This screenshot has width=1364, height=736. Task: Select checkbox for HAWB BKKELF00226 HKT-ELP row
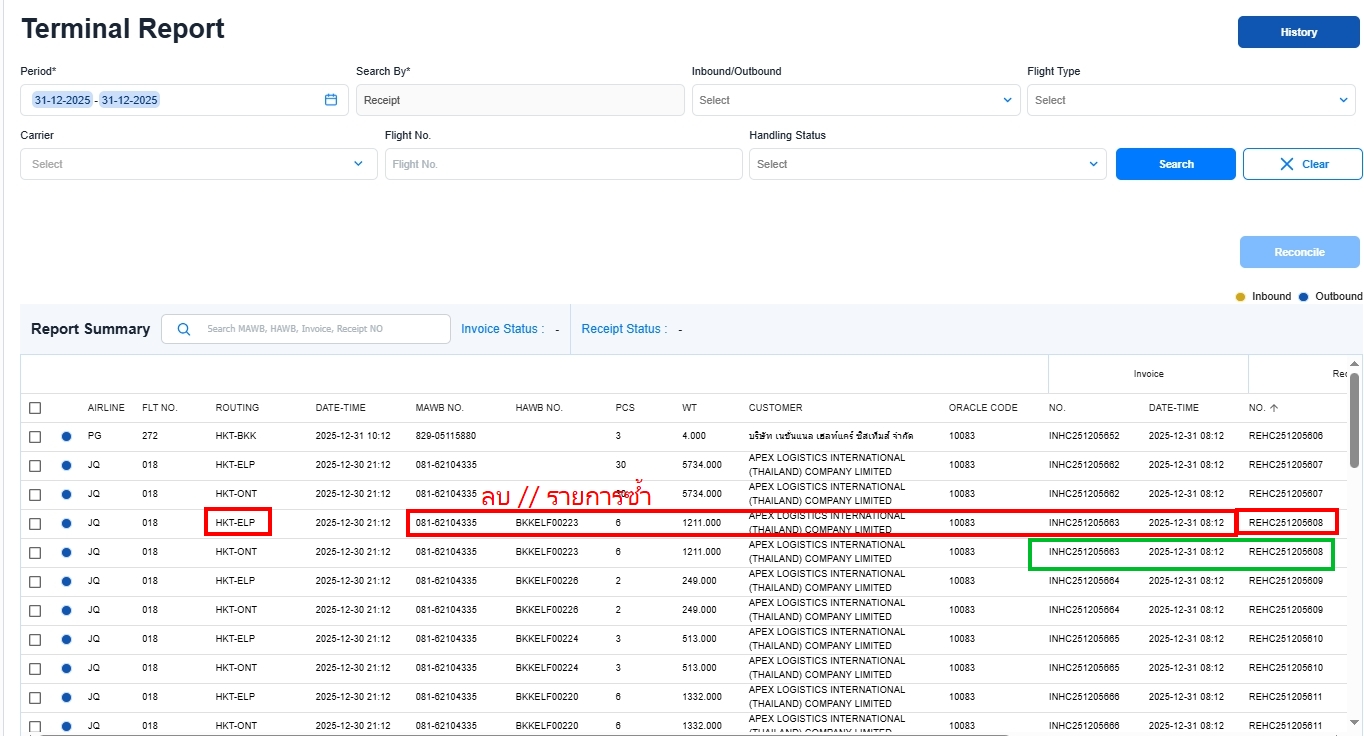(x=35, y=581)
